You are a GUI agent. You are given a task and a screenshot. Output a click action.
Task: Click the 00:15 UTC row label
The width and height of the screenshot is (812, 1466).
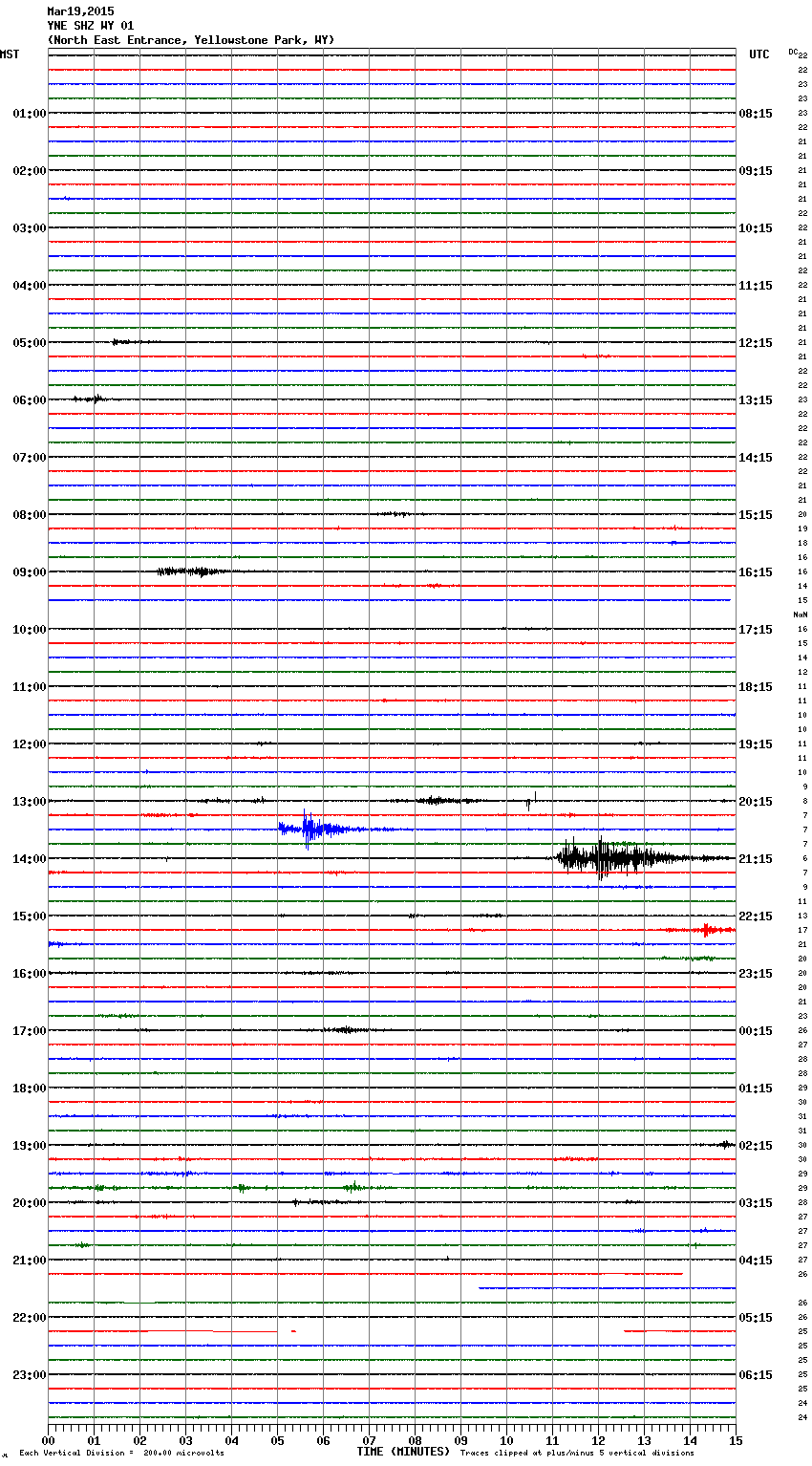tap(756, 1031)
